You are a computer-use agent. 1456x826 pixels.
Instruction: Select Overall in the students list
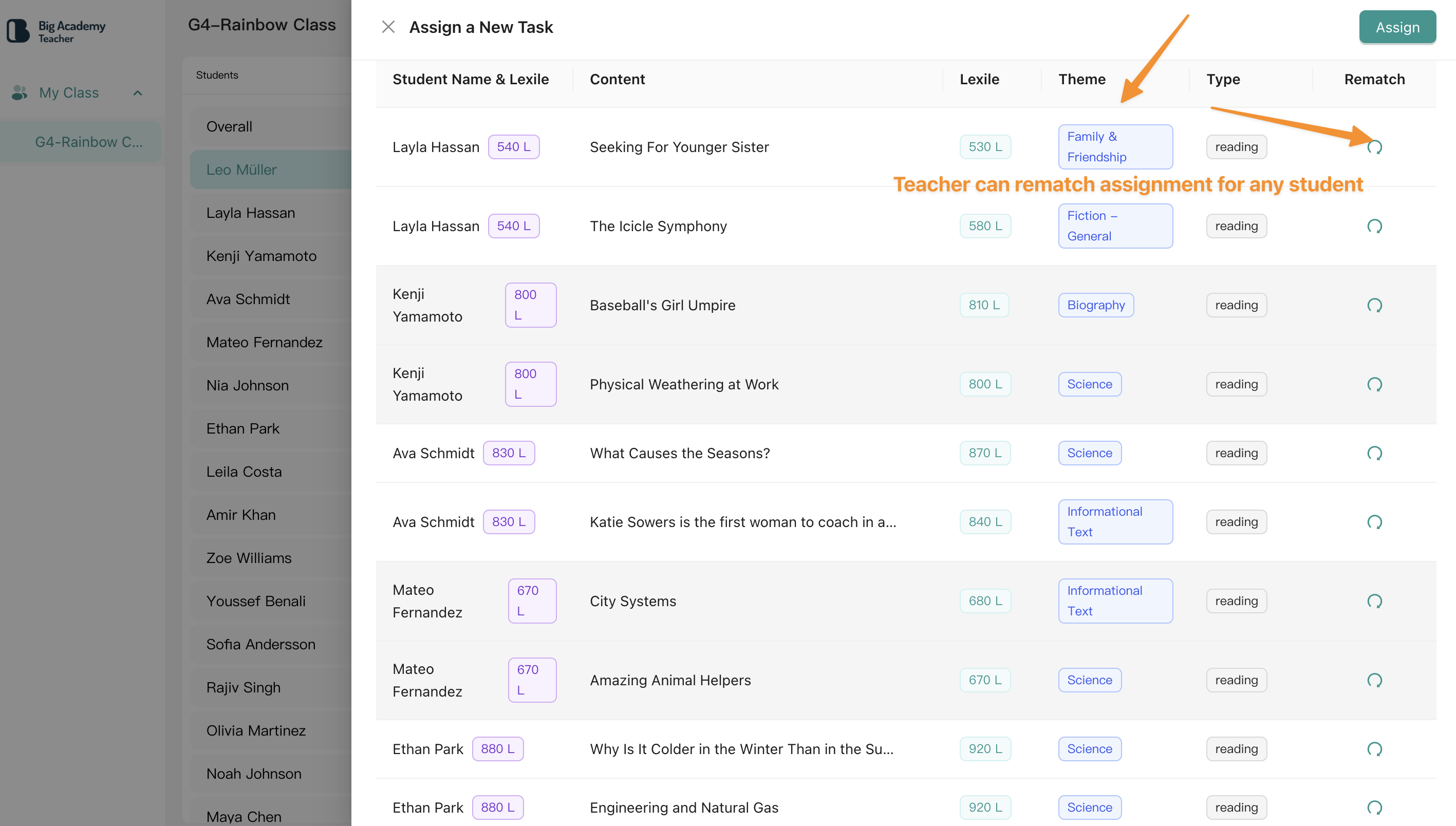tap(229, 126)
